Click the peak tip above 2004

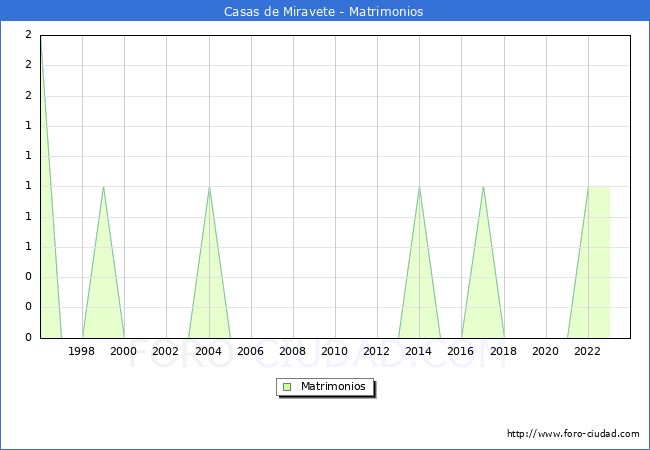pyautogui.click(x=209, y=187)
